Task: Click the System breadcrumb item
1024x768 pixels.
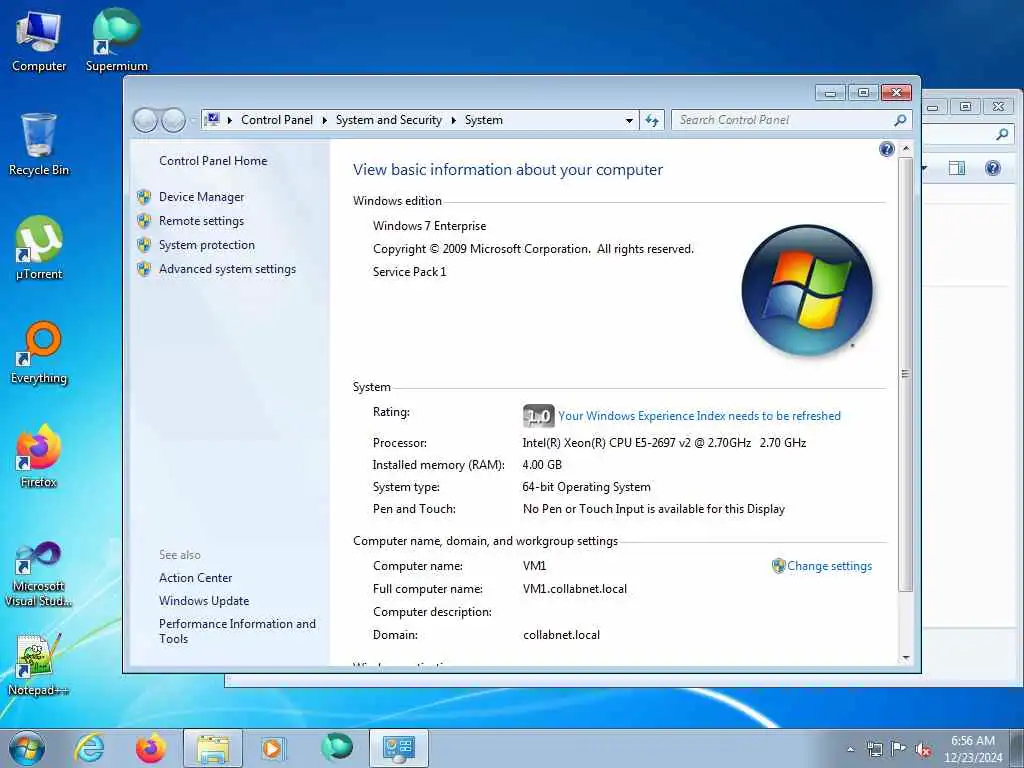Action: coord(484,120)
